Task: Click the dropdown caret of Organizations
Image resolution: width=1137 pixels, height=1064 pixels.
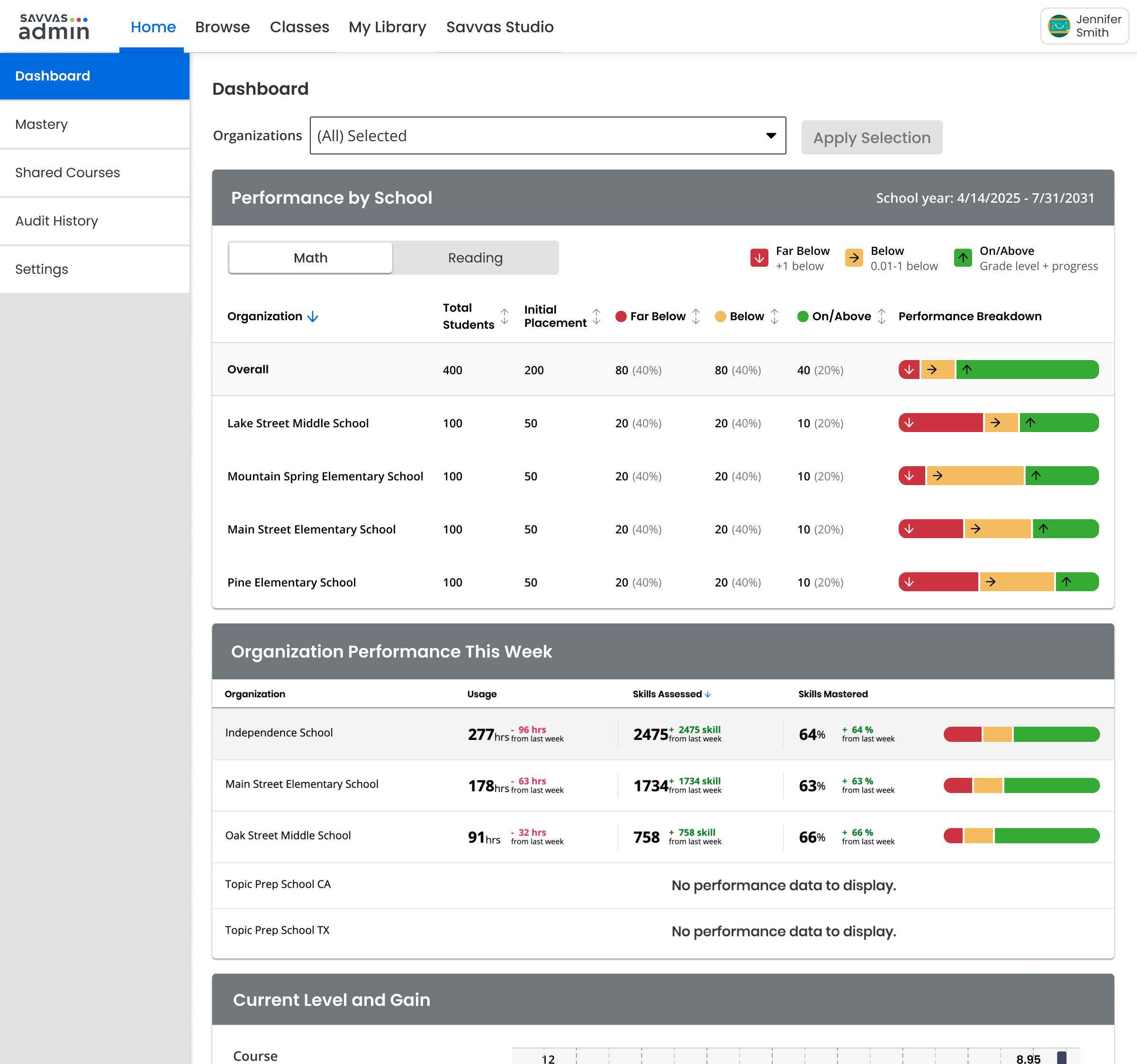Action: [x=770, y=135]
